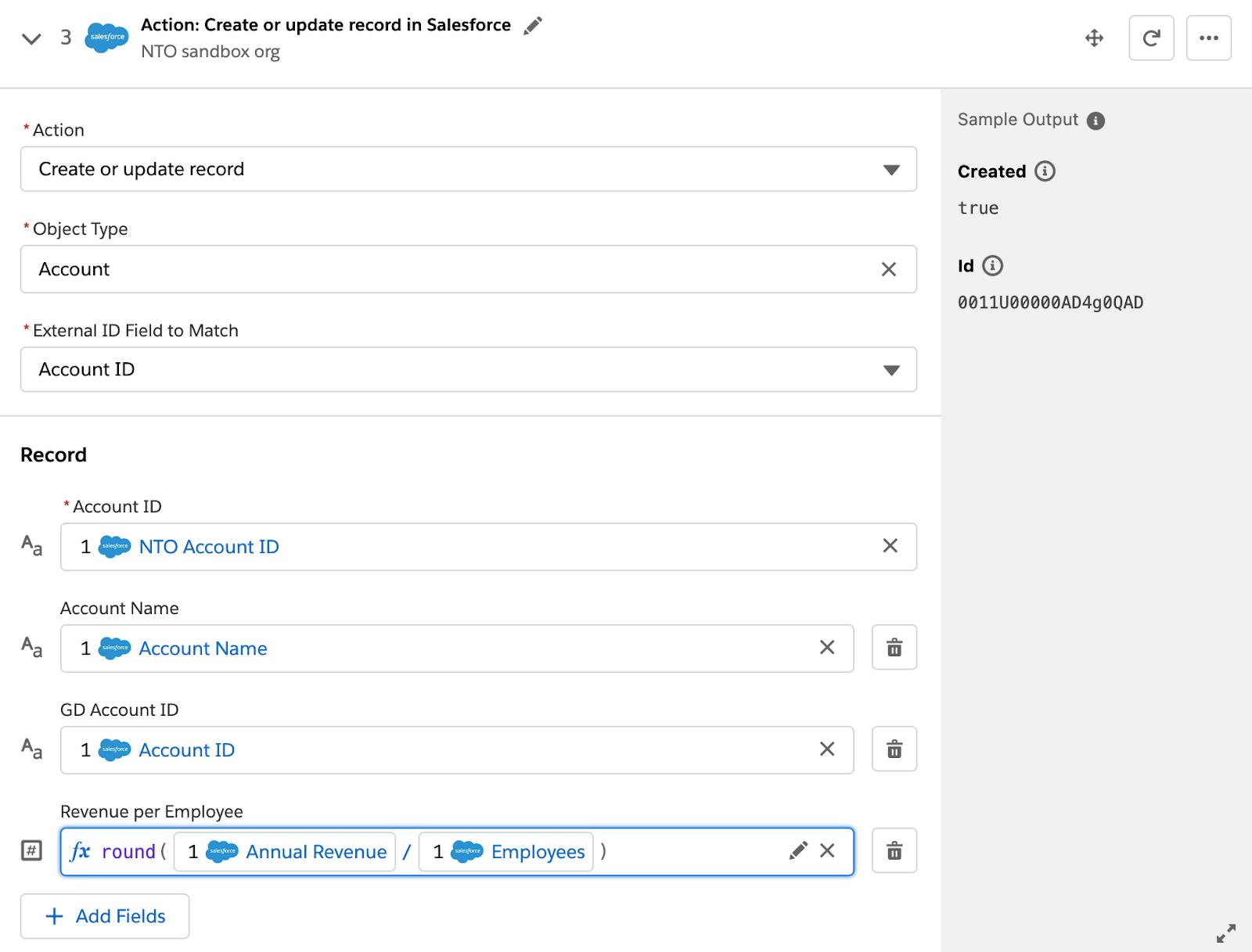Viewport: 1252px width, 952px height.
Task: Click the Account Name input field
Action: 457,648
